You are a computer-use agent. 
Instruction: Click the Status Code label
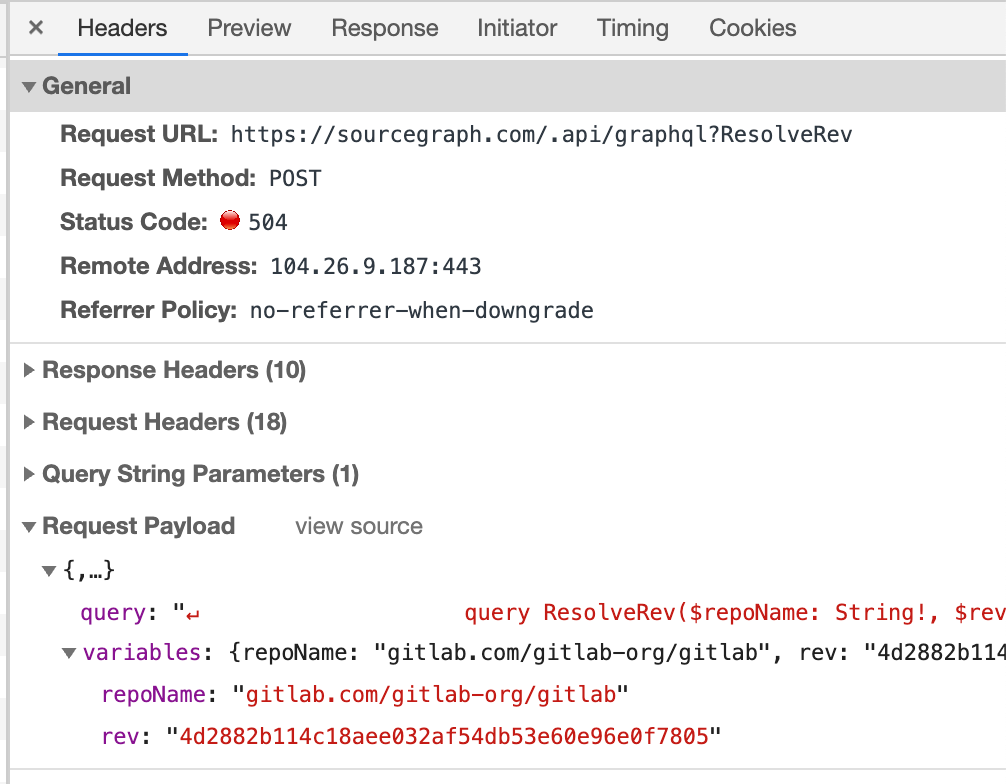pos(133,221)
